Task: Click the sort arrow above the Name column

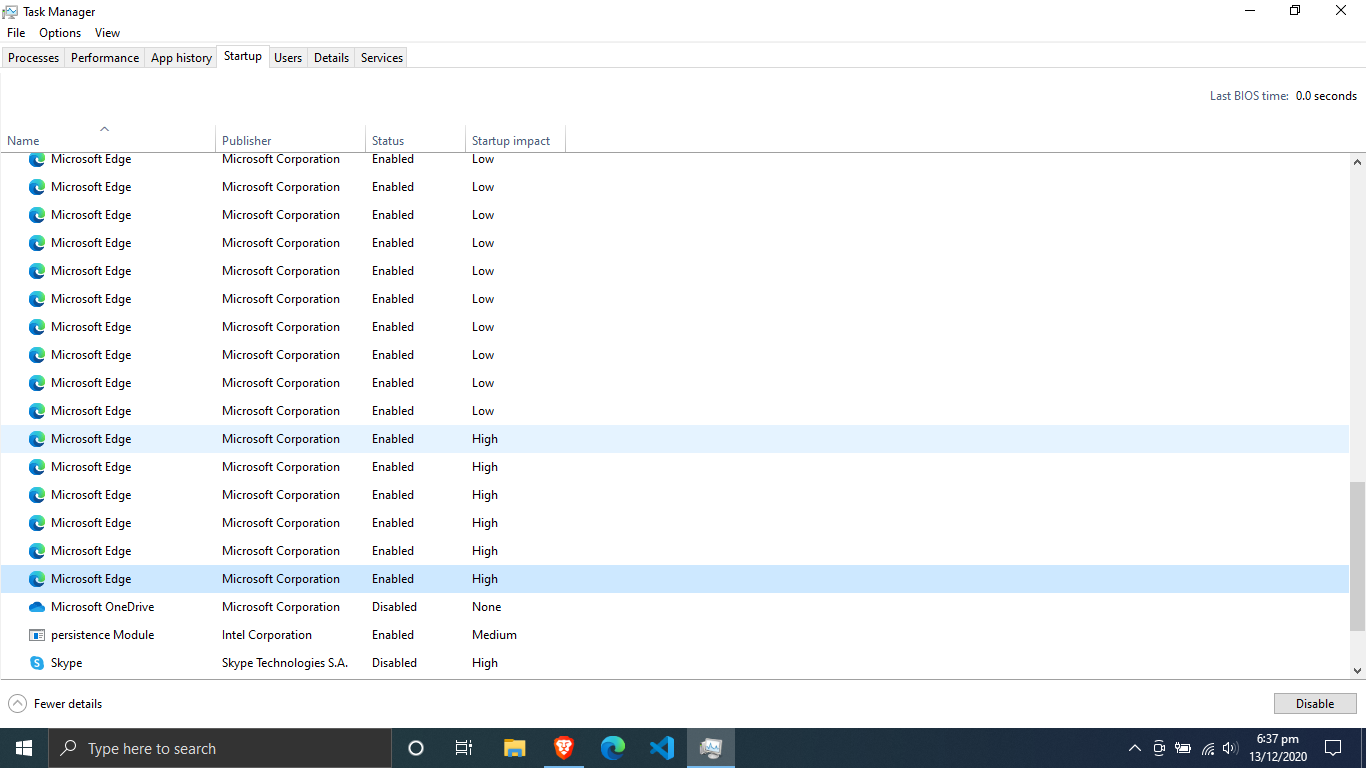Action: coord(104,128)
